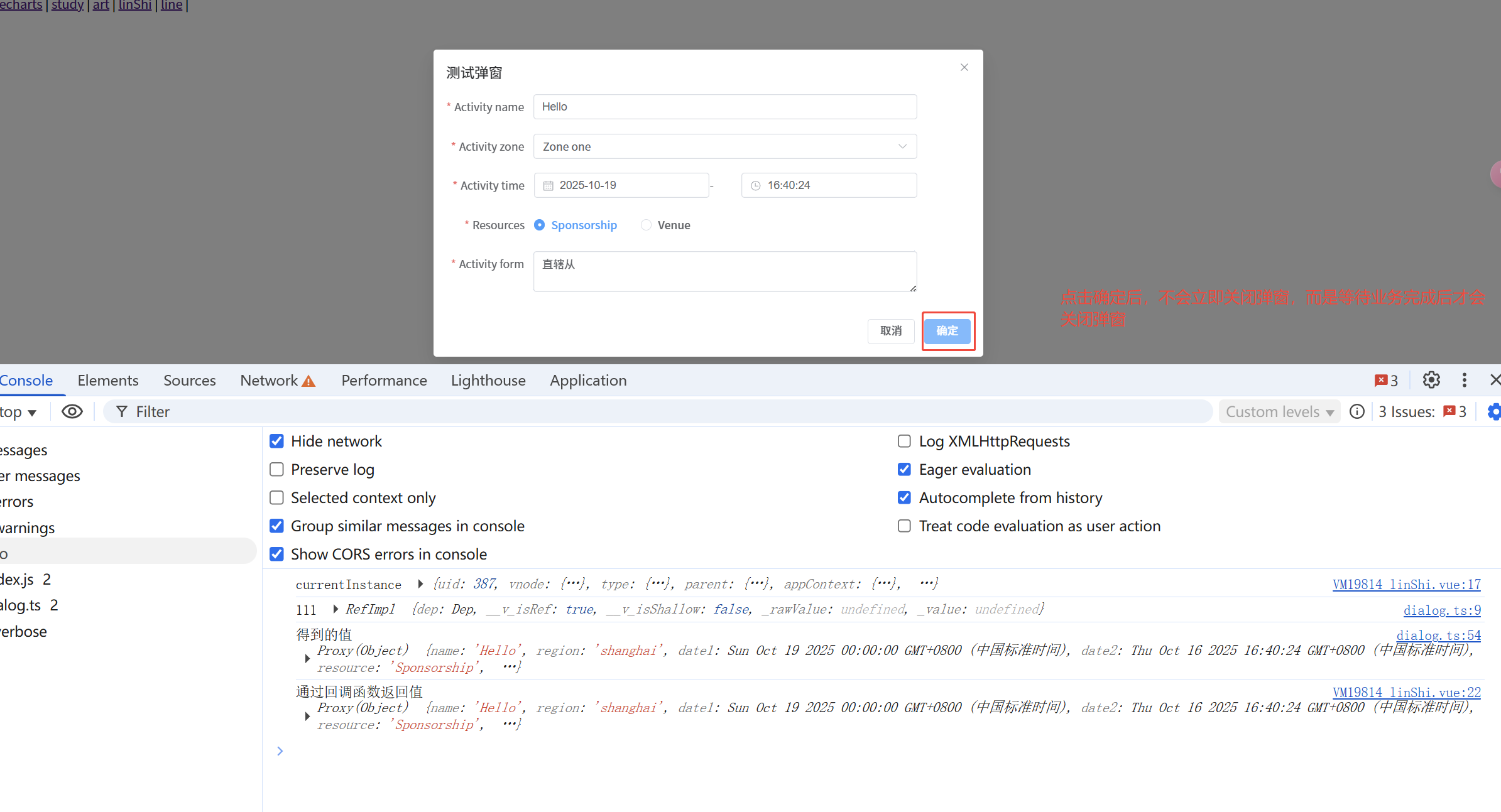Click the clock icon in time field
The image size is (1501, 812).
(756, 186)
